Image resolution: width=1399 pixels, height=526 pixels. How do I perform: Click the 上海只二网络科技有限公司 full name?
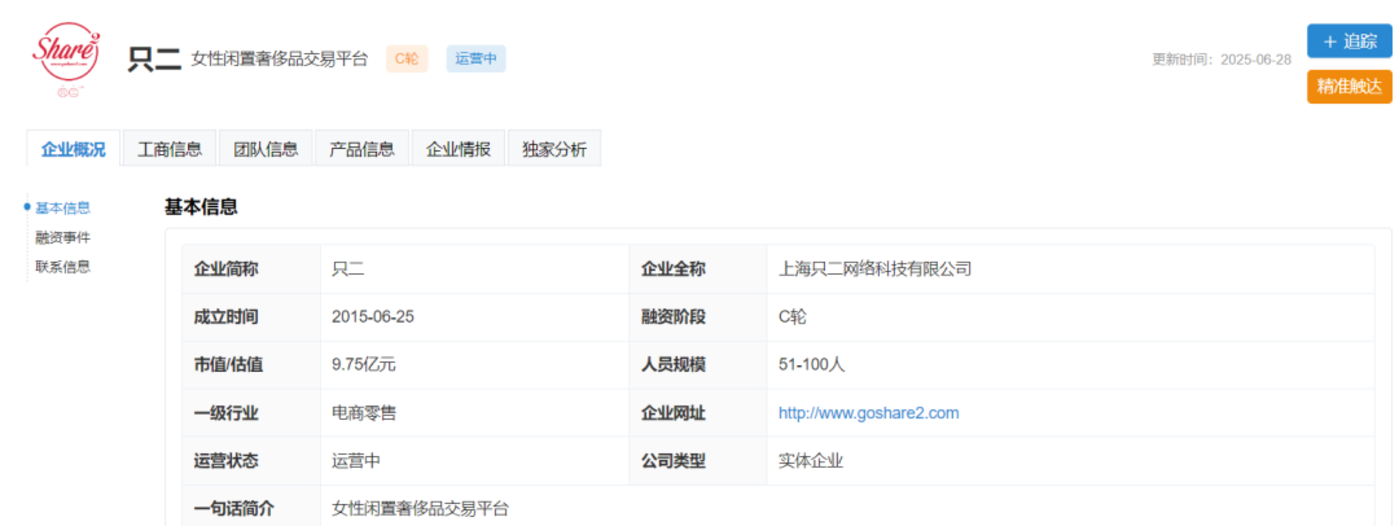875,269
